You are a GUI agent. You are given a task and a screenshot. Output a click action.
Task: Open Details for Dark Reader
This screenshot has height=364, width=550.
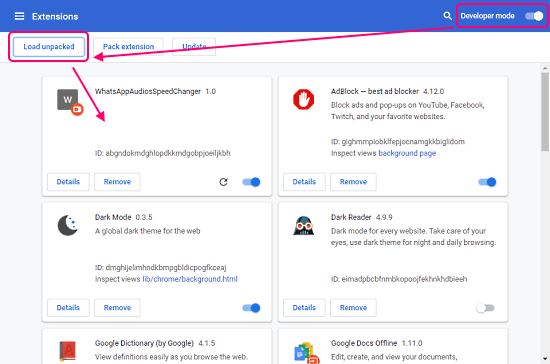point(304,308)
